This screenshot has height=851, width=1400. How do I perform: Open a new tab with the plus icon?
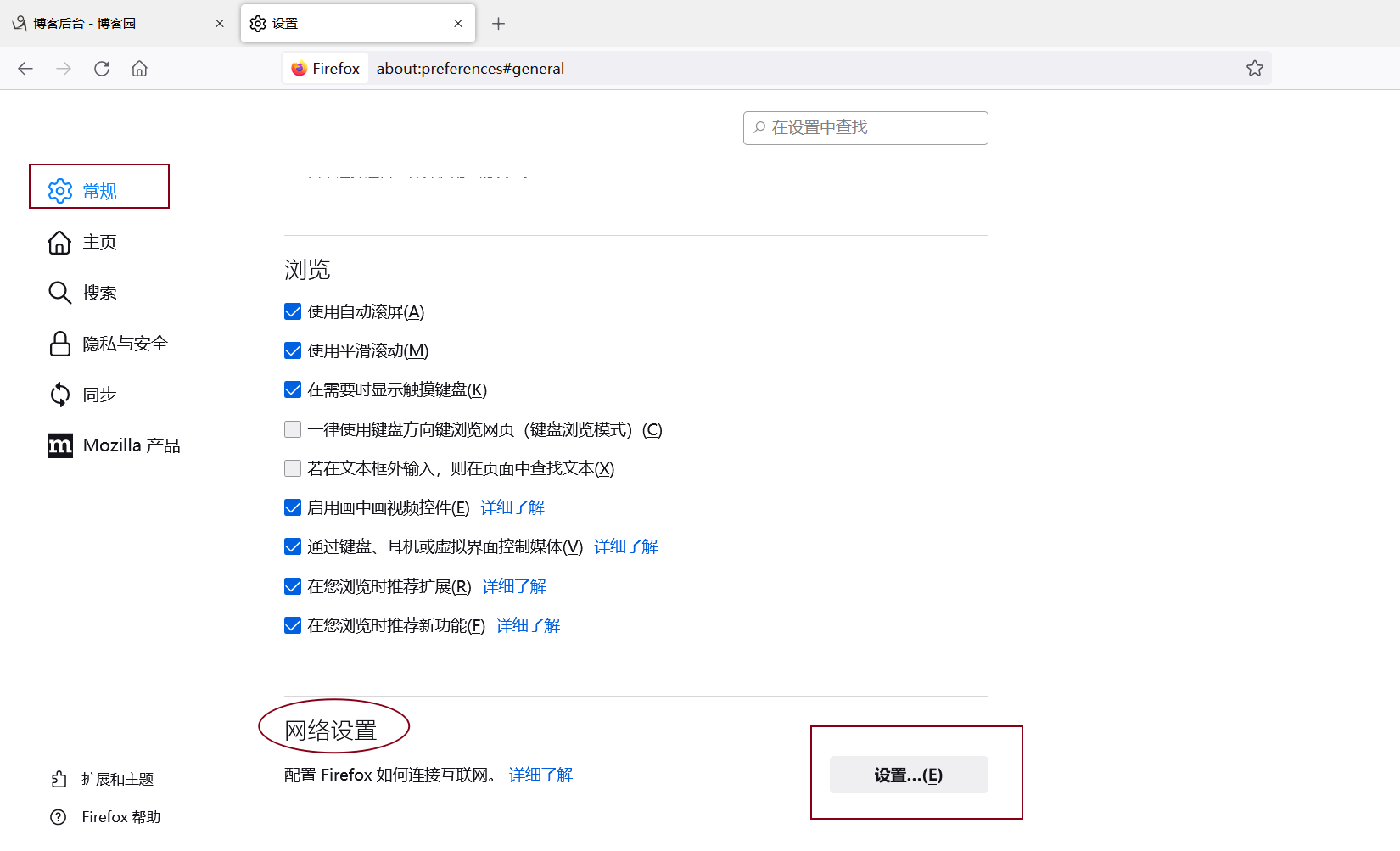(x=498, y=24)
